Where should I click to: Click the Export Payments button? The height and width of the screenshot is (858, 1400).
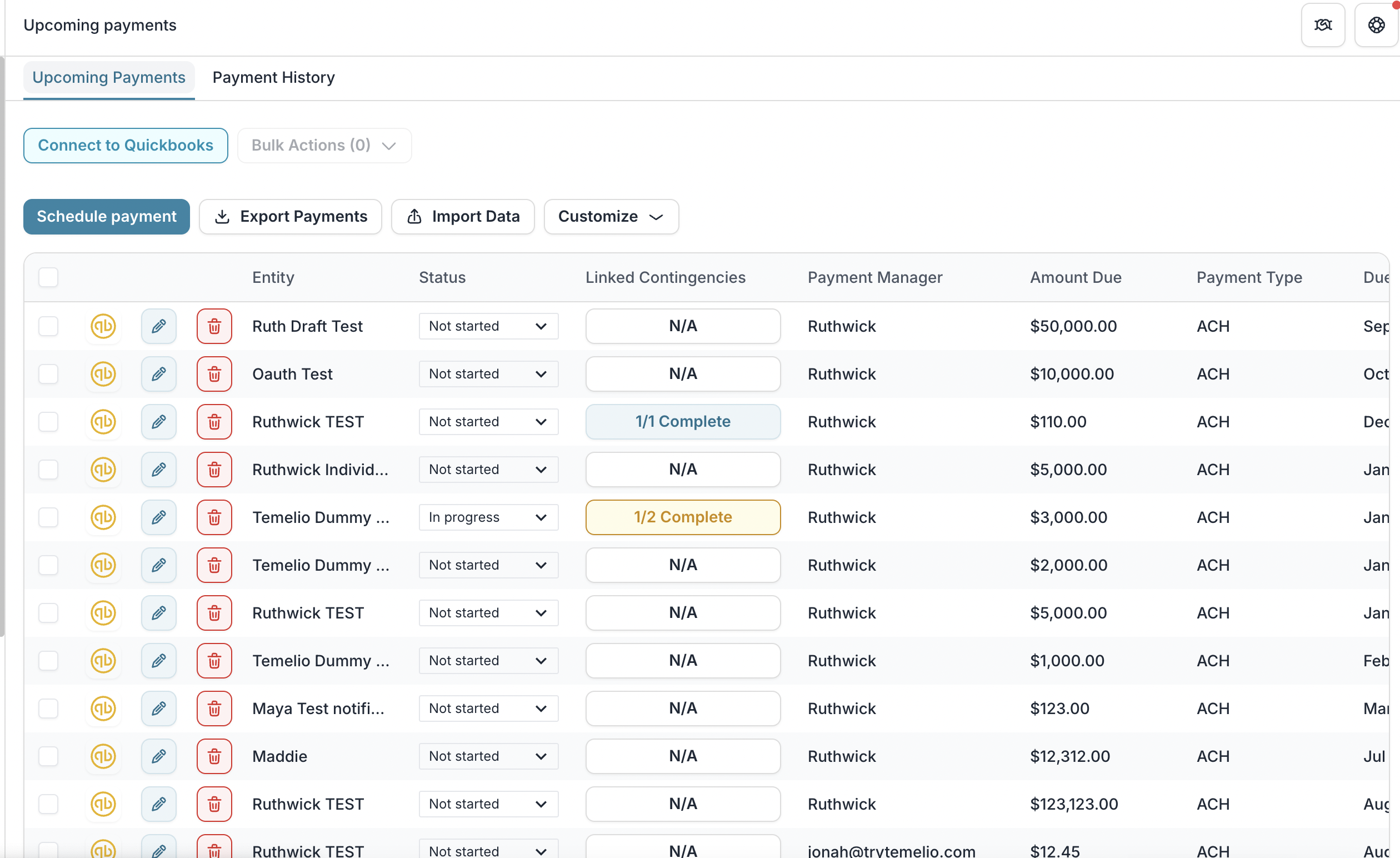tap(291, 217)
